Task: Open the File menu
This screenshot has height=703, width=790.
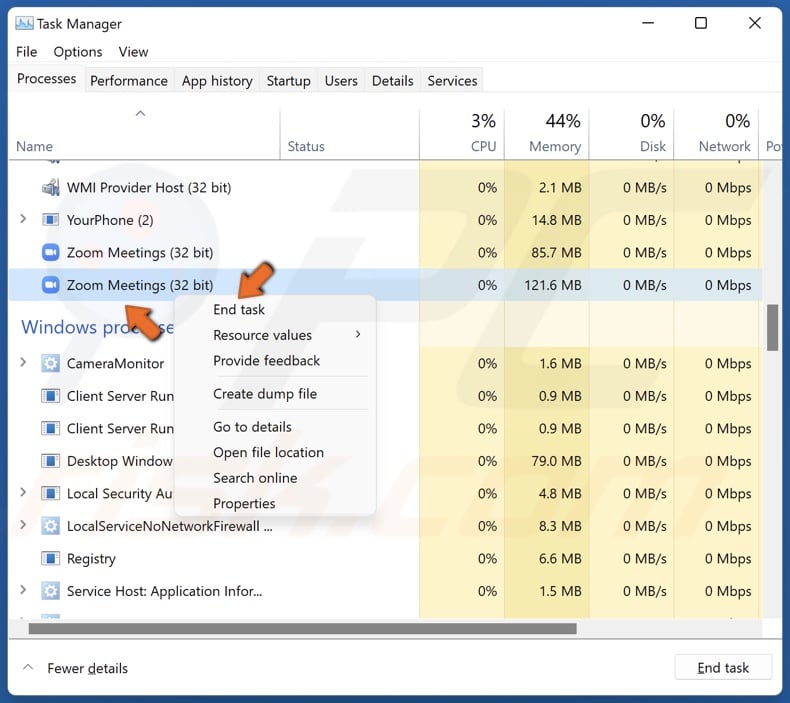Action: coord(26,52)
